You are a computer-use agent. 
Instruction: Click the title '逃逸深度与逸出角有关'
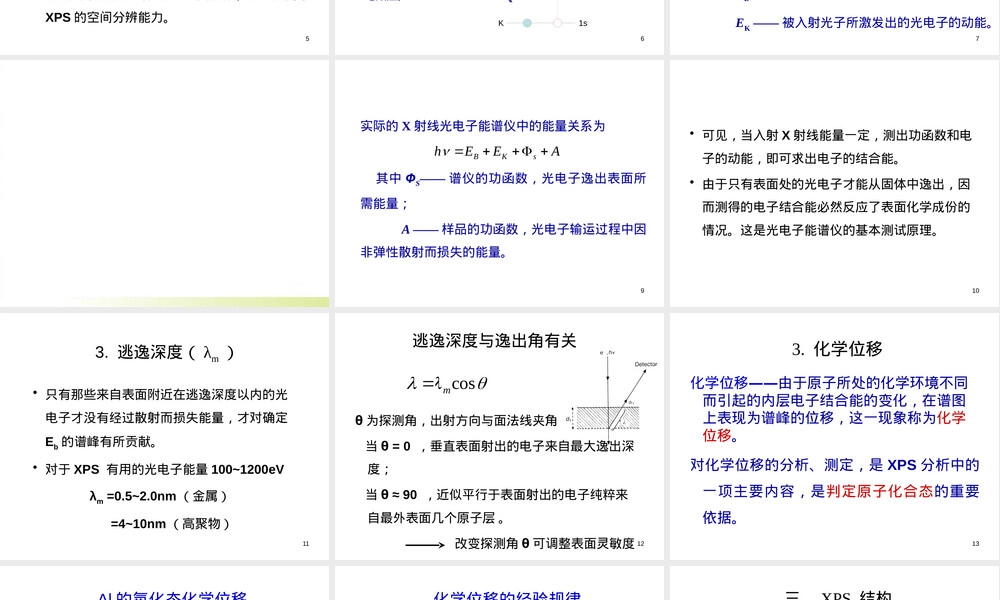point(494,340)
